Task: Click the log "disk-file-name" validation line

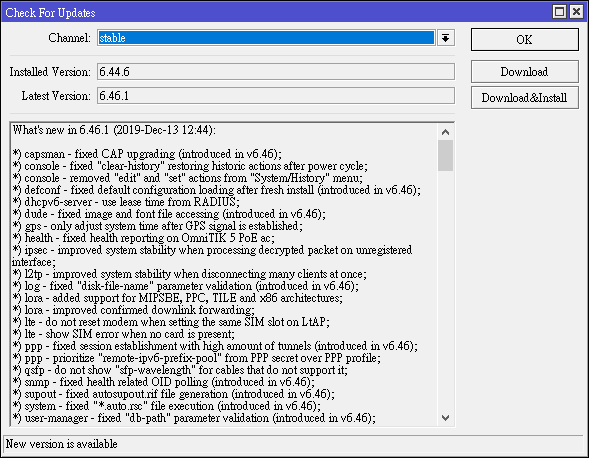Action: click(x=186, y=286)
